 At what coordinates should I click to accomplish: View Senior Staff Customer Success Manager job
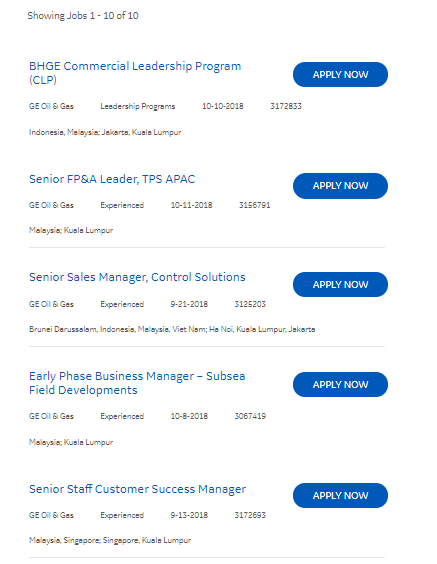coord(137,489)
